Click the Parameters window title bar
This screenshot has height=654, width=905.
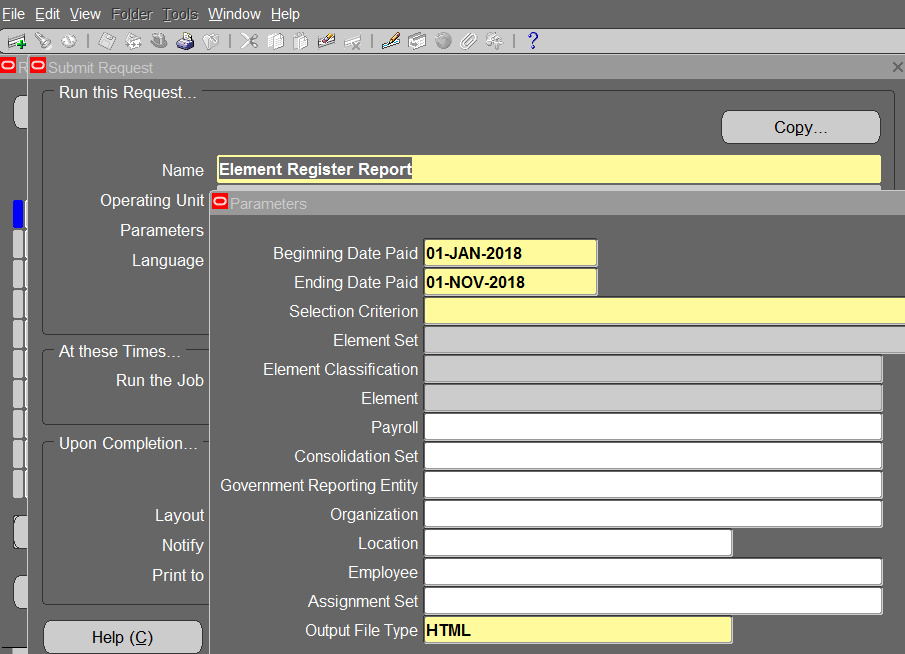pos(558,203)
